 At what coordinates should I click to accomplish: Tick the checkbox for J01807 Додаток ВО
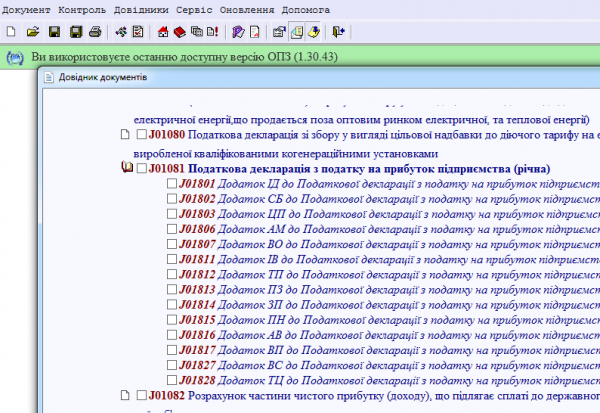(172, 244)
